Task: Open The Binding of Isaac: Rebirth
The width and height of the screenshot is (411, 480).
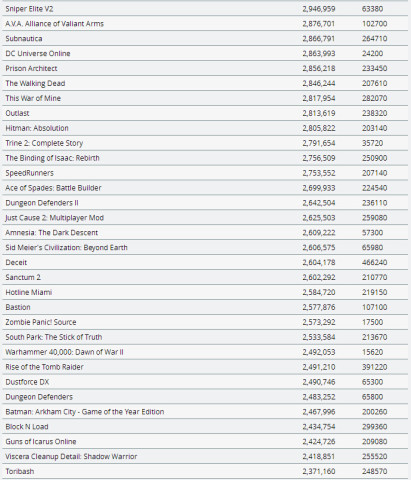Action: (52, 158)
